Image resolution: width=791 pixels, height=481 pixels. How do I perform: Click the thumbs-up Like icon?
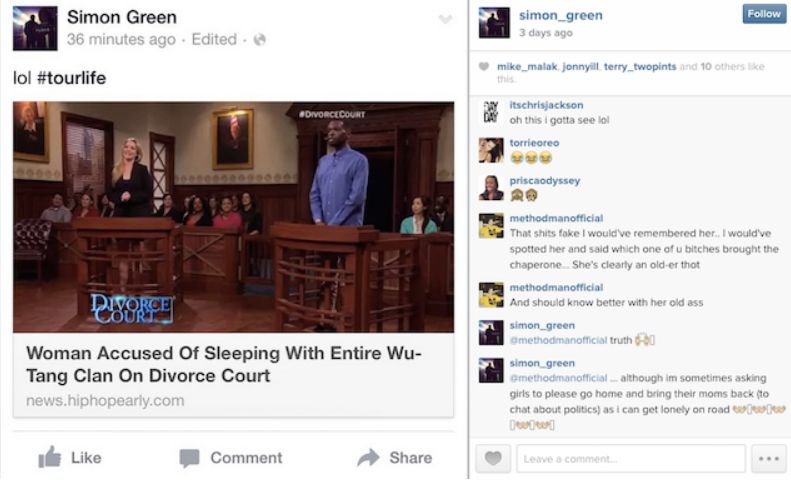tap(50, 457)
